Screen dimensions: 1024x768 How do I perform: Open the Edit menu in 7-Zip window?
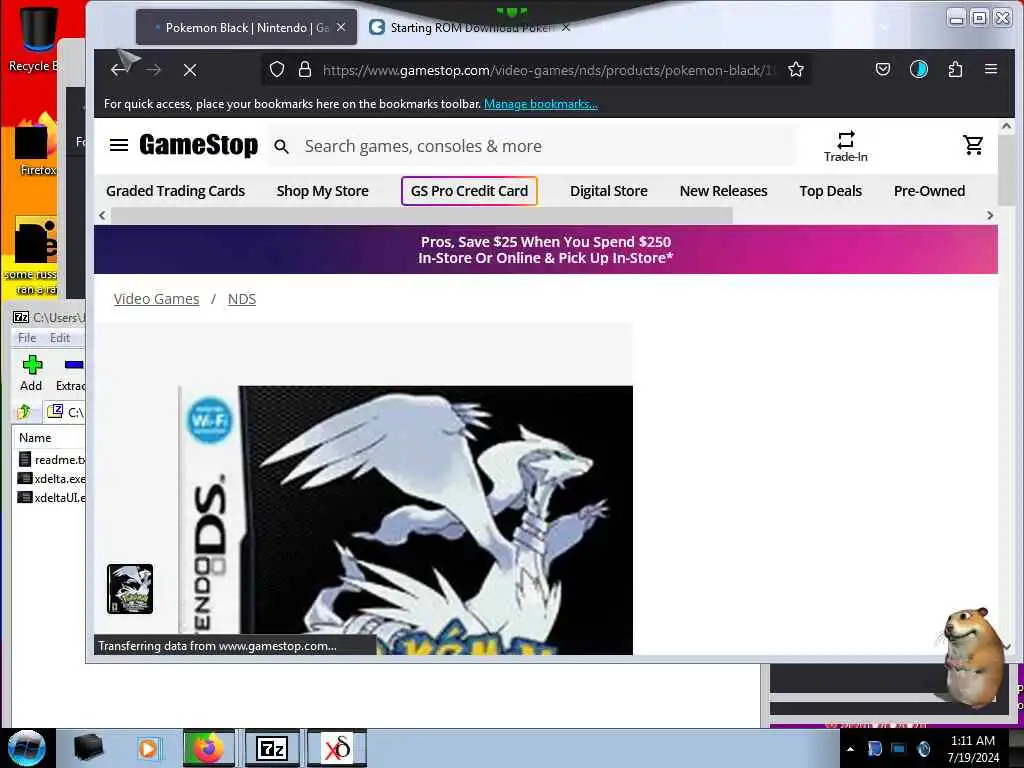tap(59, 338)
